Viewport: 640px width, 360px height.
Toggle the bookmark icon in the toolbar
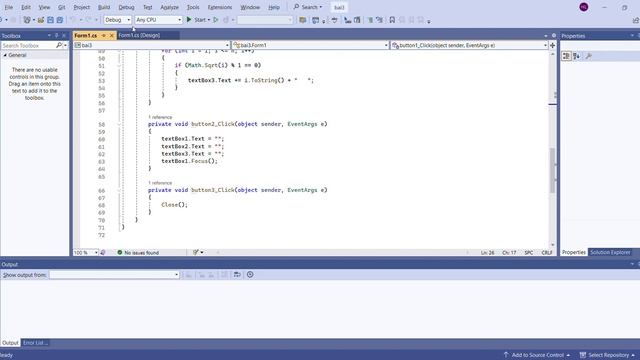click(392, 20)
